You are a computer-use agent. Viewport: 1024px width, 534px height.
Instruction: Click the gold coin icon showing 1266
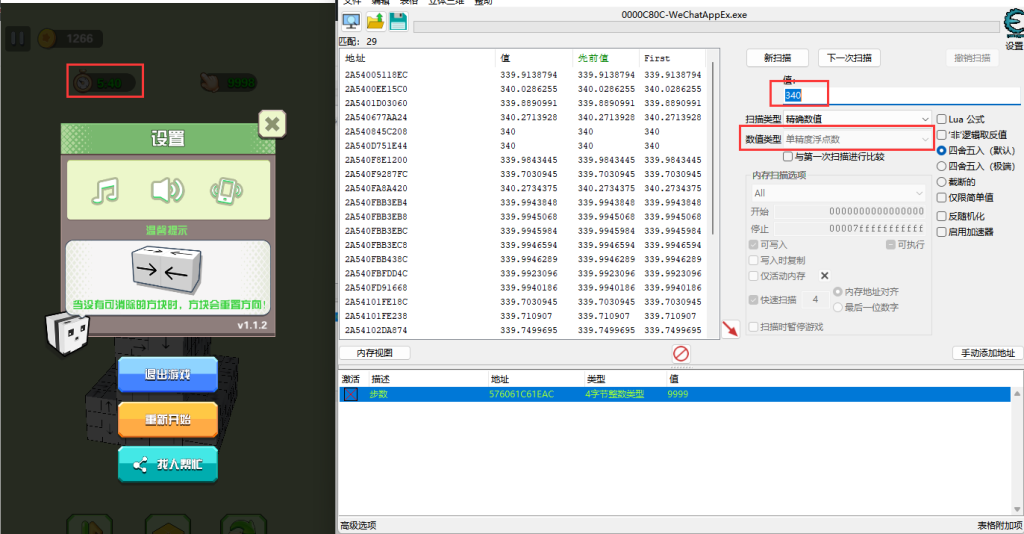click(47, 39)
